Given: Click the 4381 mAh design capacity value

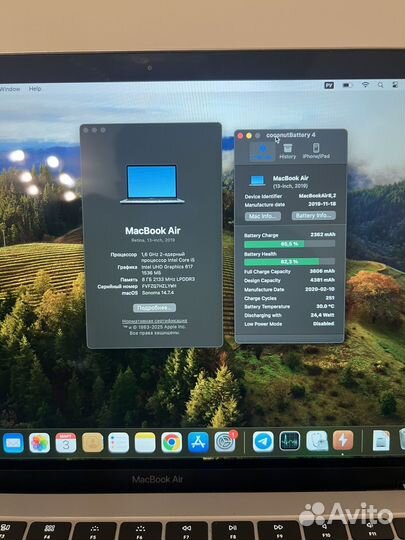Looking at the screenshot, I should pos(322,280).
